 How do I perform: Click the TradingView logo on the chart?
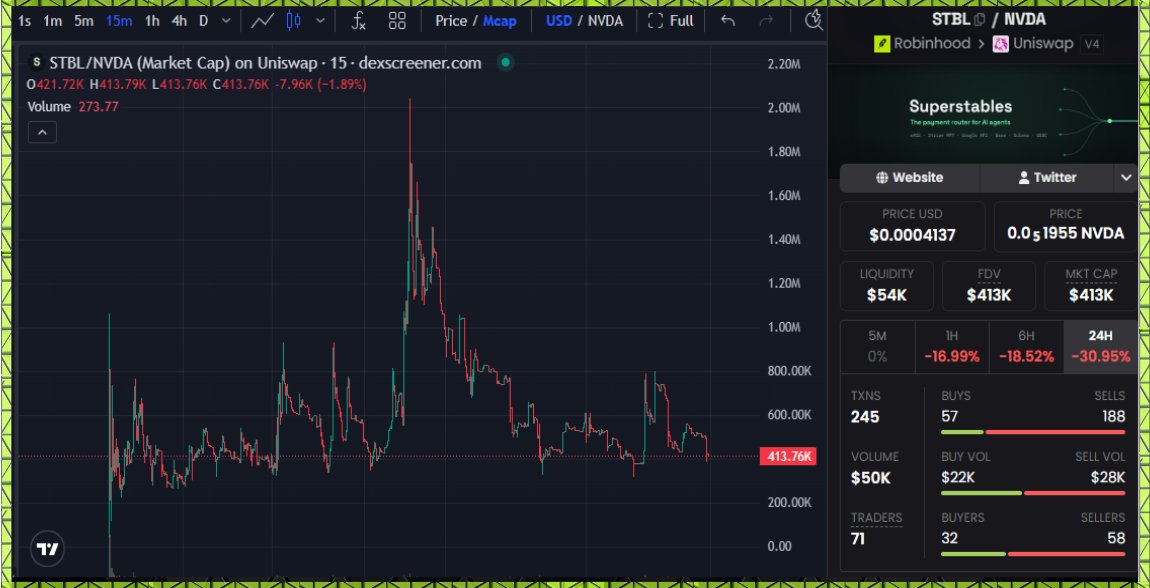point(48,548)
